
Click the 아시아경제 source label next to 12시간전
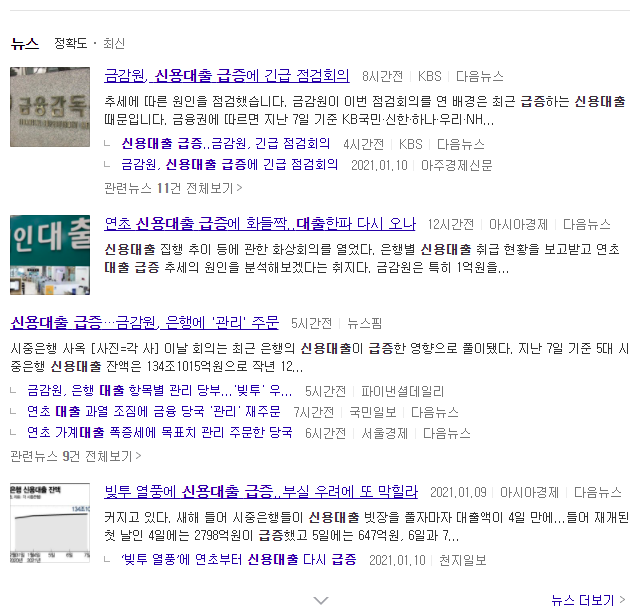(x=518, y=224)
